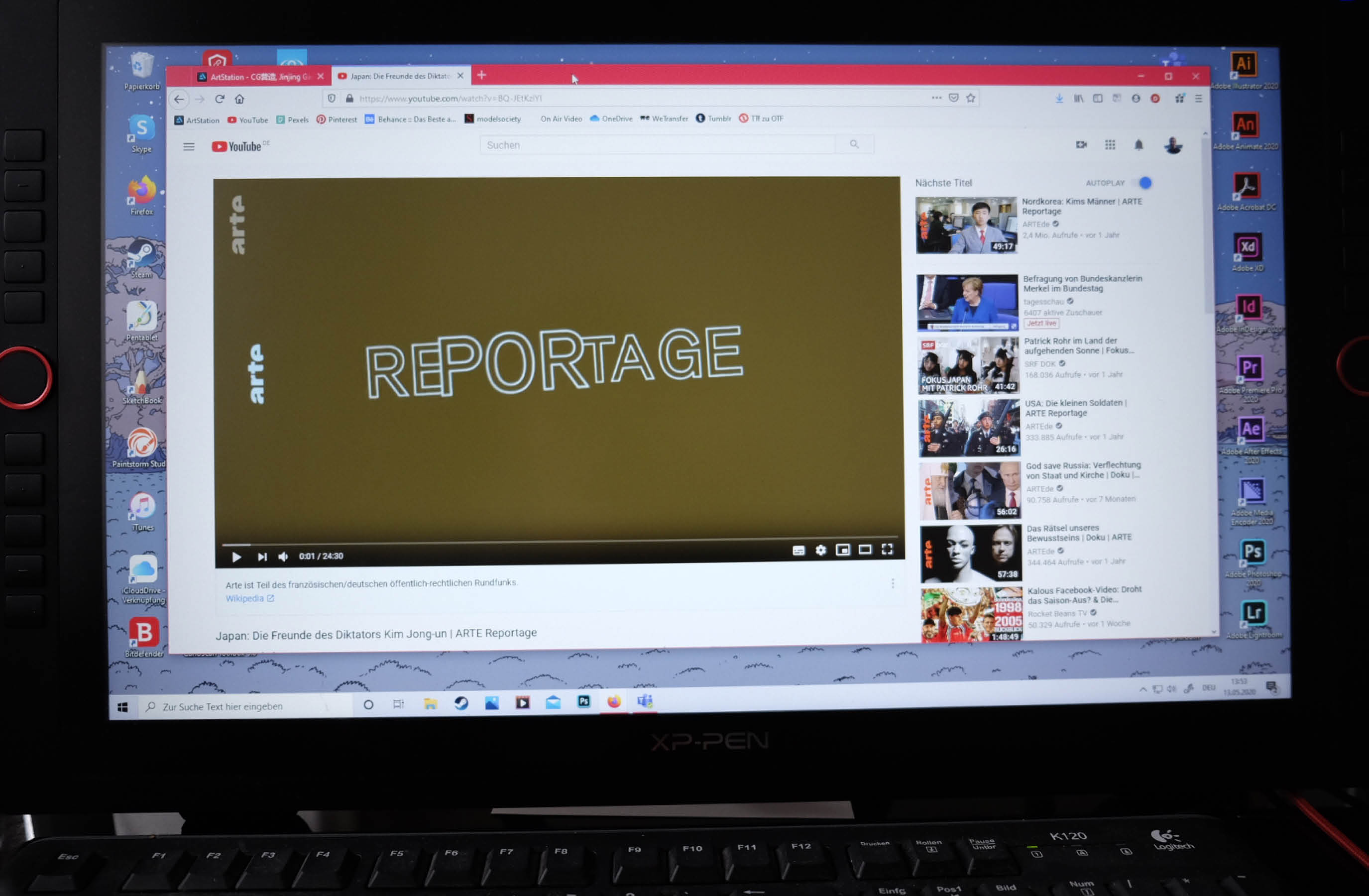The height and width of the screenshot is (896, 1369).
Task: Toggle the Autoplay switch
Action: (1142, 183)
